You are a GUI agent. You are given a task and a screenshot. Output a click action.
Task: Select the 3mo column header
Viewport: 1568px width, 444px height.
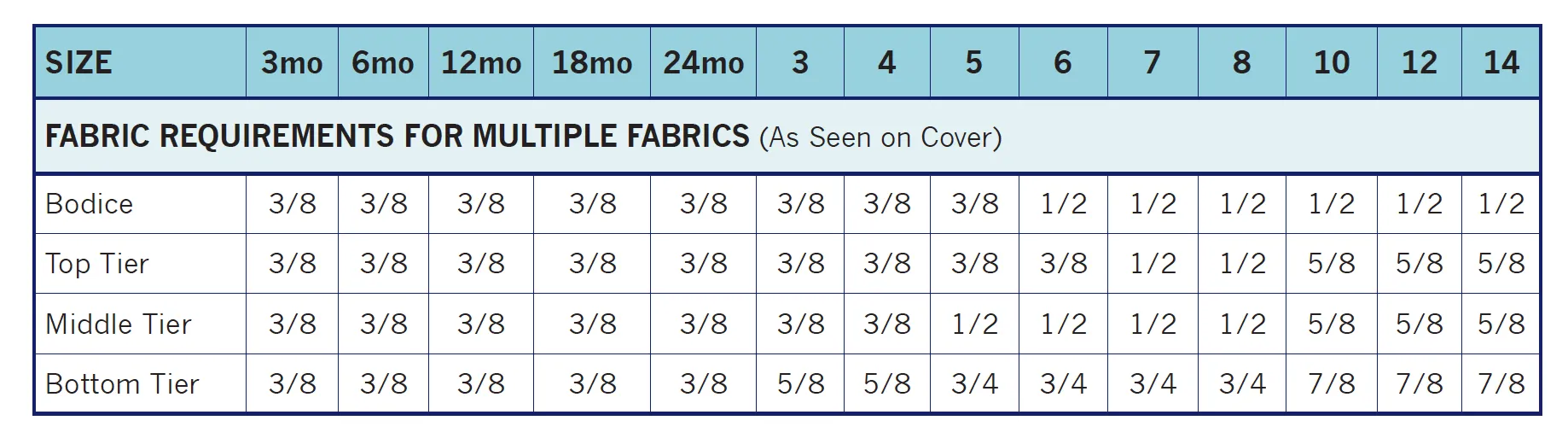pos(292,62)
